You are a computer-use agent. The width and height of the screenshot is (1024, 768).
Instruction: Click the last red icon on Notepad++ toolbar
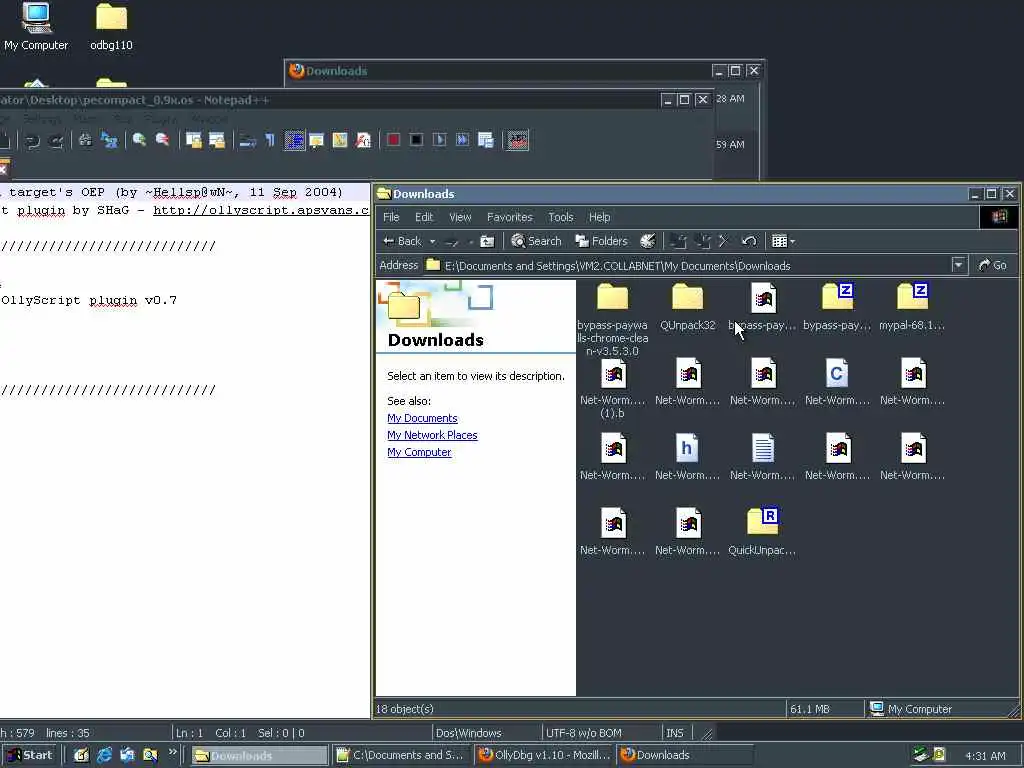[517, 140]
